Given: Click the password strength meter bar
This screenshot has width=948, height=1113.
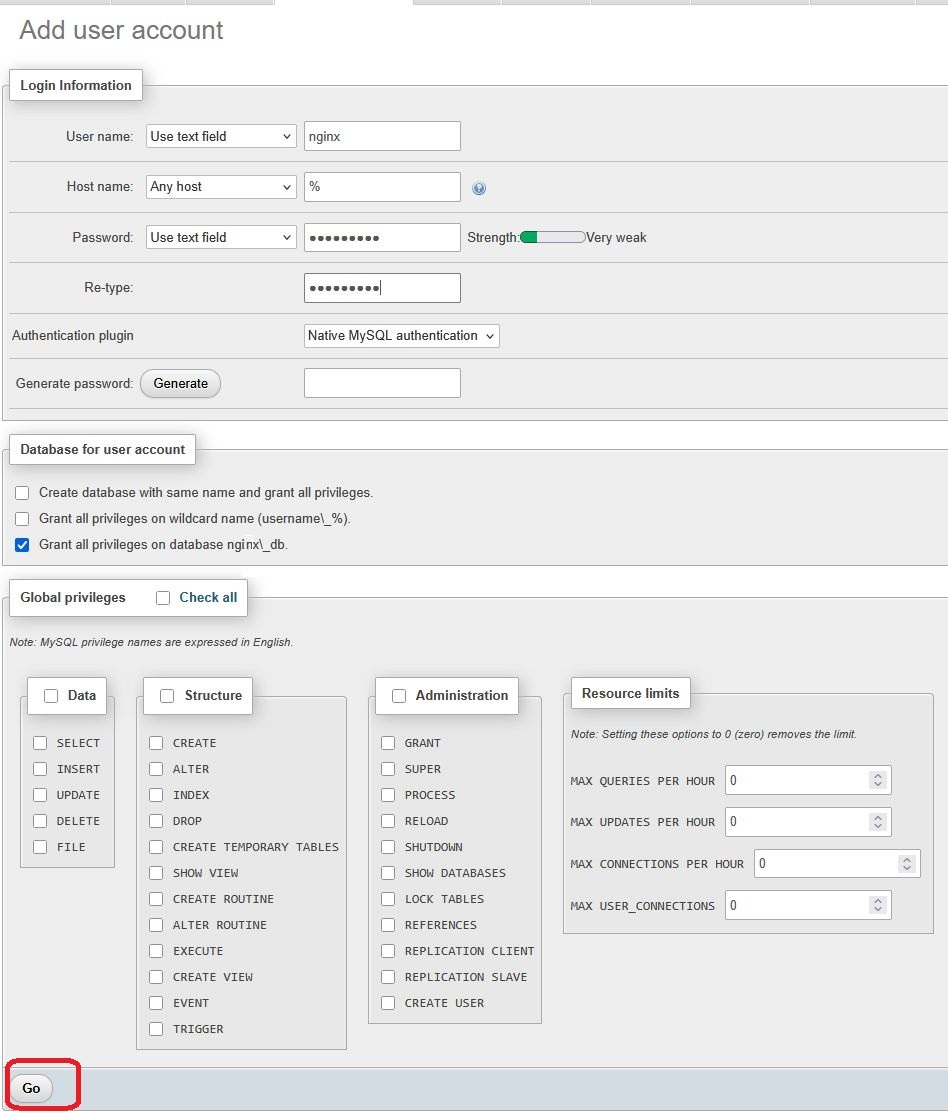Looking at the screenshot, I should (552, 238).
